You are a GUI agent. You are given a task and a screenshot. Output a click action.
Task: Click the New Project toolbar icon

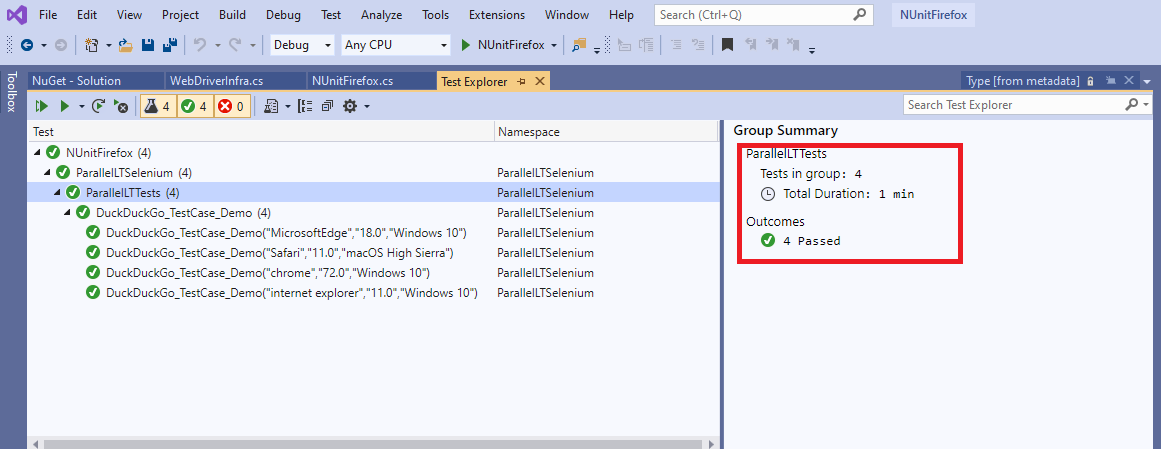point(92,45)
